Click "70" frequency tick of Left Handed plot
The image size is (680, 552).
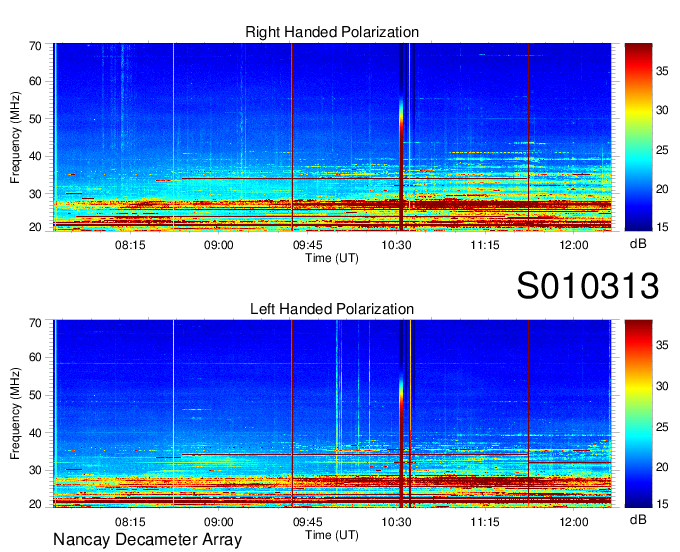click(x=35, y=323)
